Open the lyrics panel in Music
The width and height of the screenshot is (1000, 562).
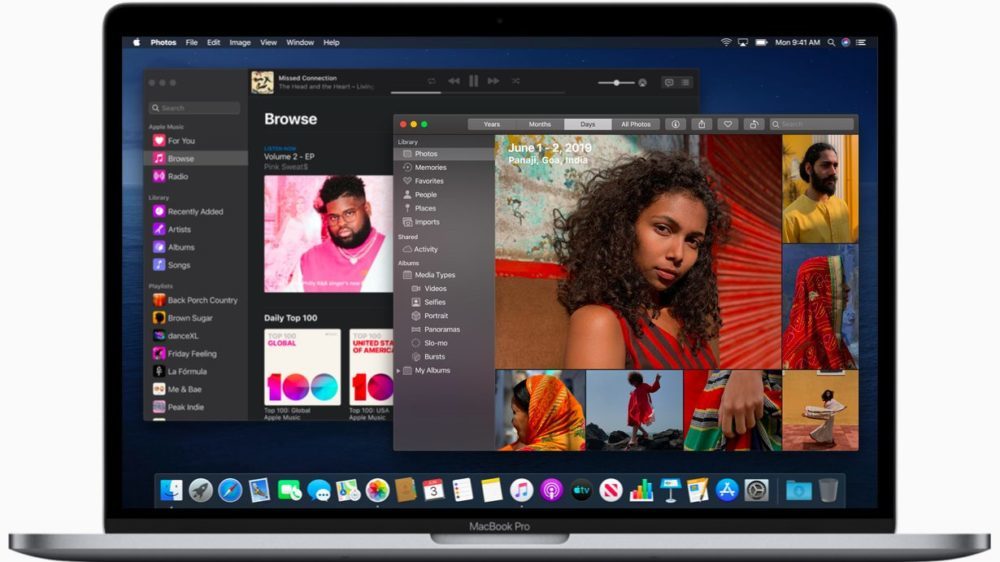[669, 82]
